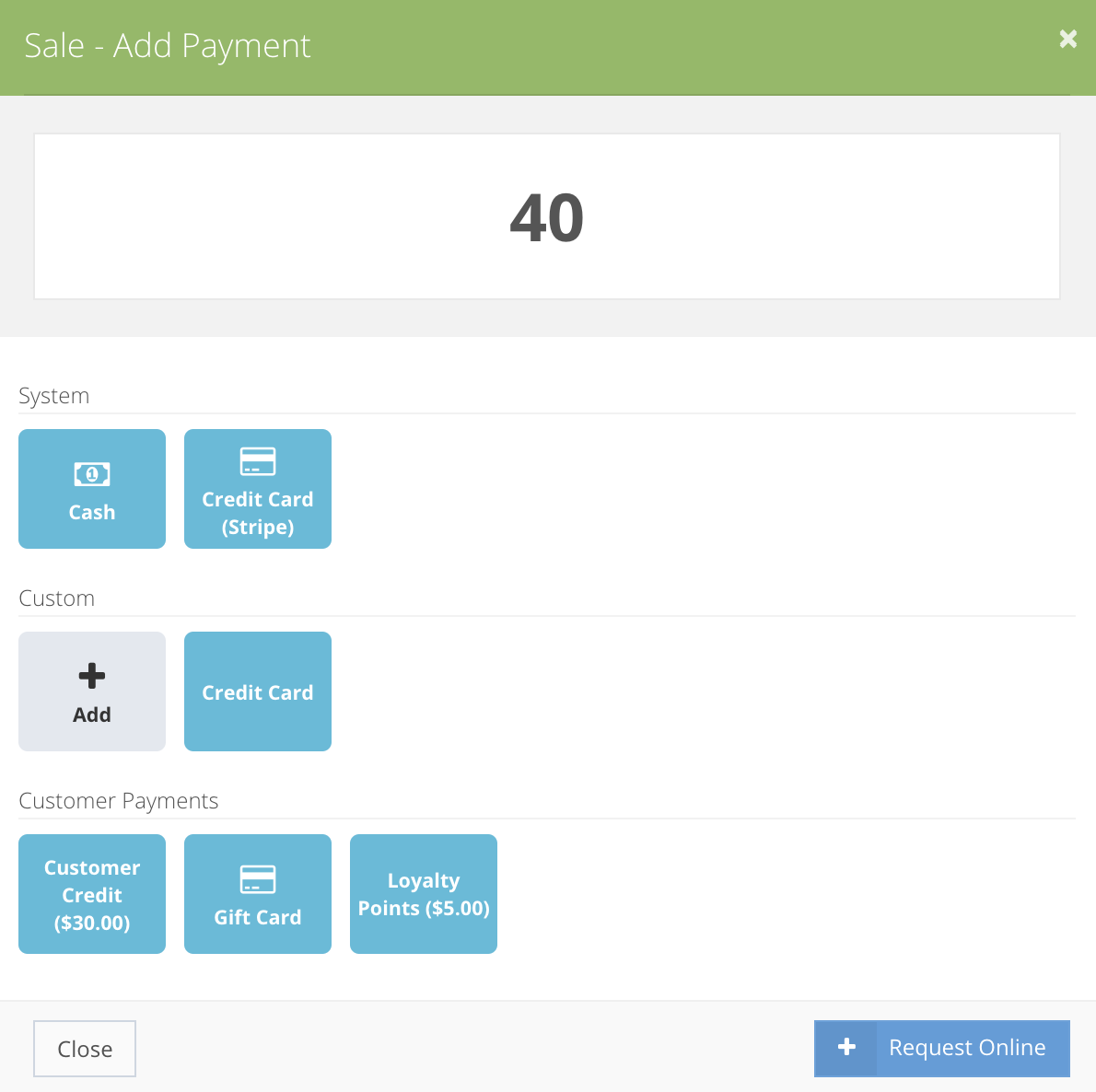
Task: Click the plus icon to add custom payment
Action: (91, 674)
